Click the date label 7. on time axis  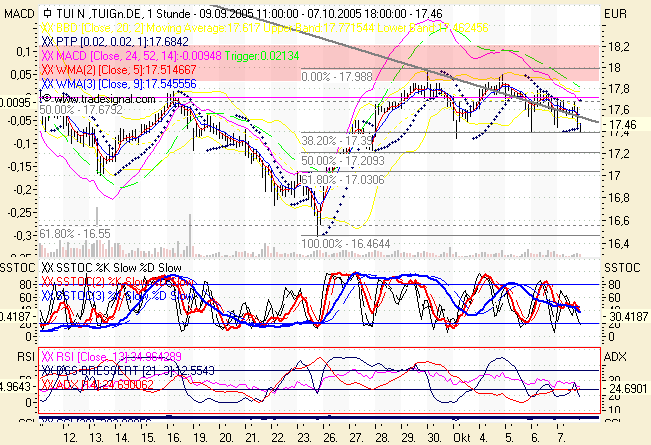pos(561,438)
